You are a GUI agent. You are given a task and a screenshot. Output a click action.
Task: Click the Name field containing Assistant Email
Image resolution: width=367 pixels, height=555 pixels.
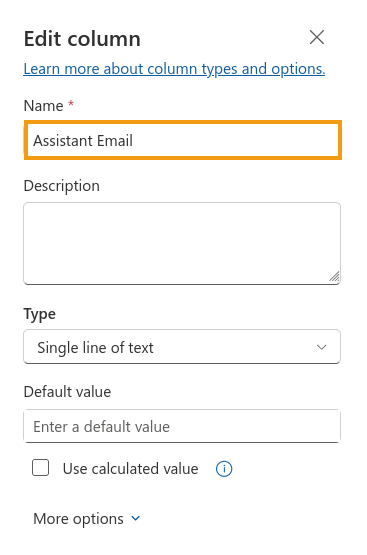tap(183, 140)
